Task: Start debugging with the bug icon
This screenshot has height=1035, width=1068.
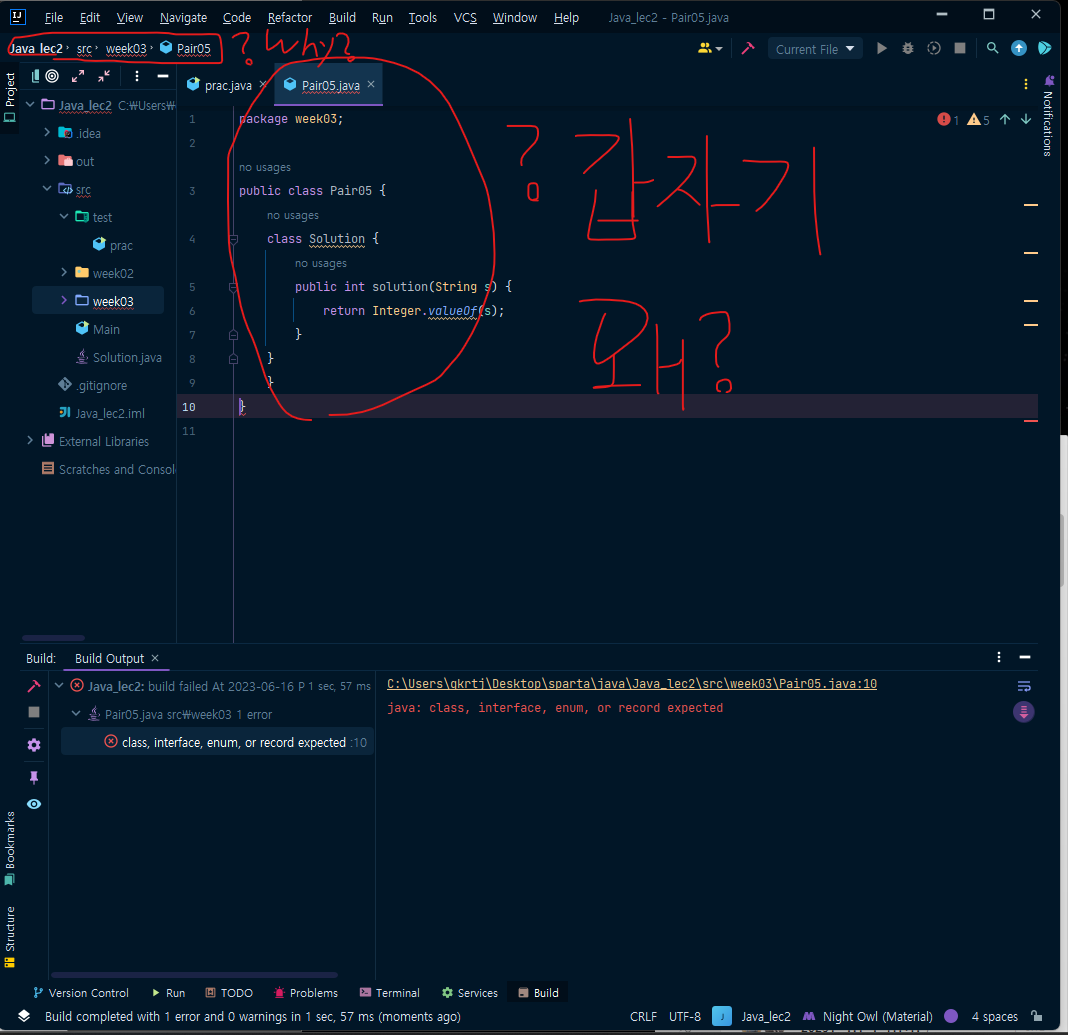Action: tap(907, 48)
